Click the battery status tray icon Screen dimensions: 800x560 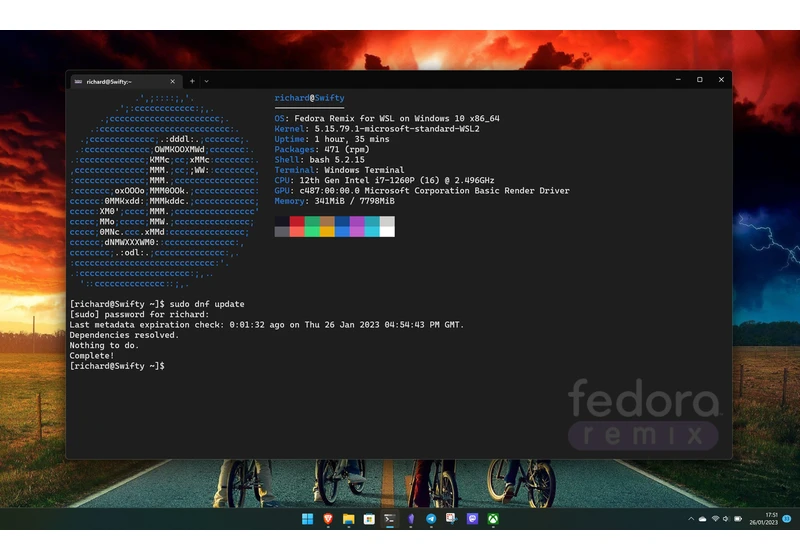738,519
